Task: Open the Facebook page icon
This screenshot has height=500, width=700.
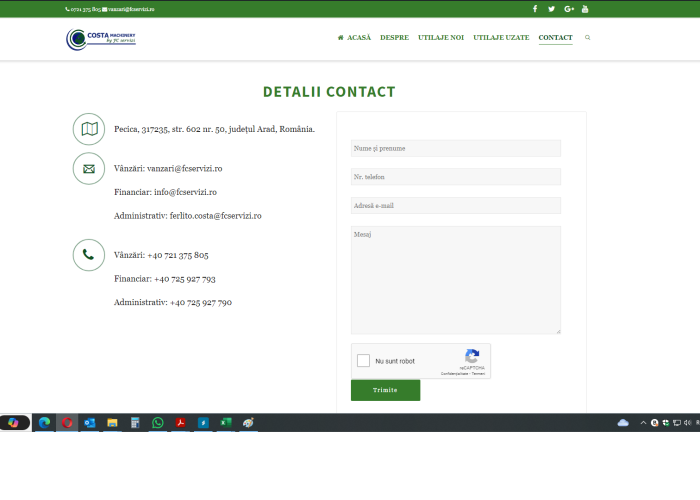Action: click(535, 9)
